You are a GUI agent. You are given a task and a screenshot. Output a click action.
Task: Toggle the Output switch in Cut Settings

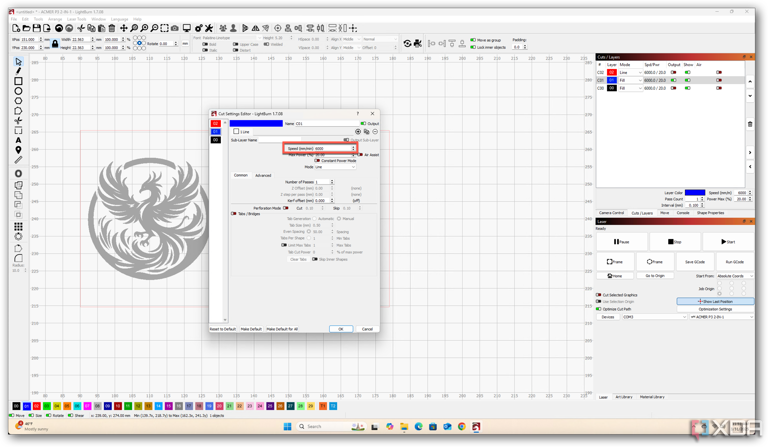click(363, 124)
